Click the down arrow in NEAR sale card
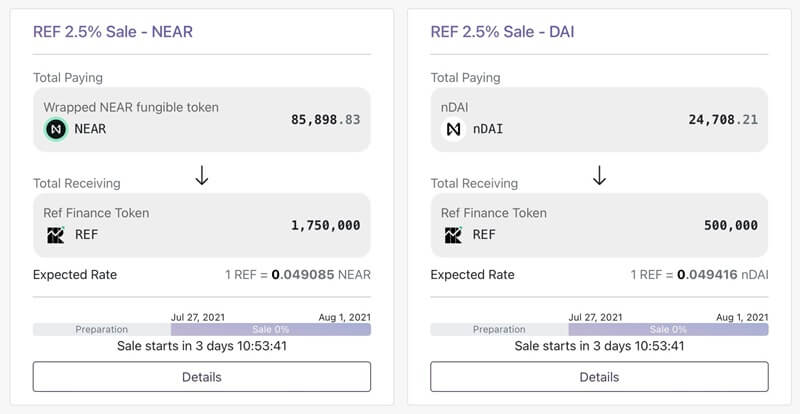This screenshot has height=414, width=800. coord(202,175)
